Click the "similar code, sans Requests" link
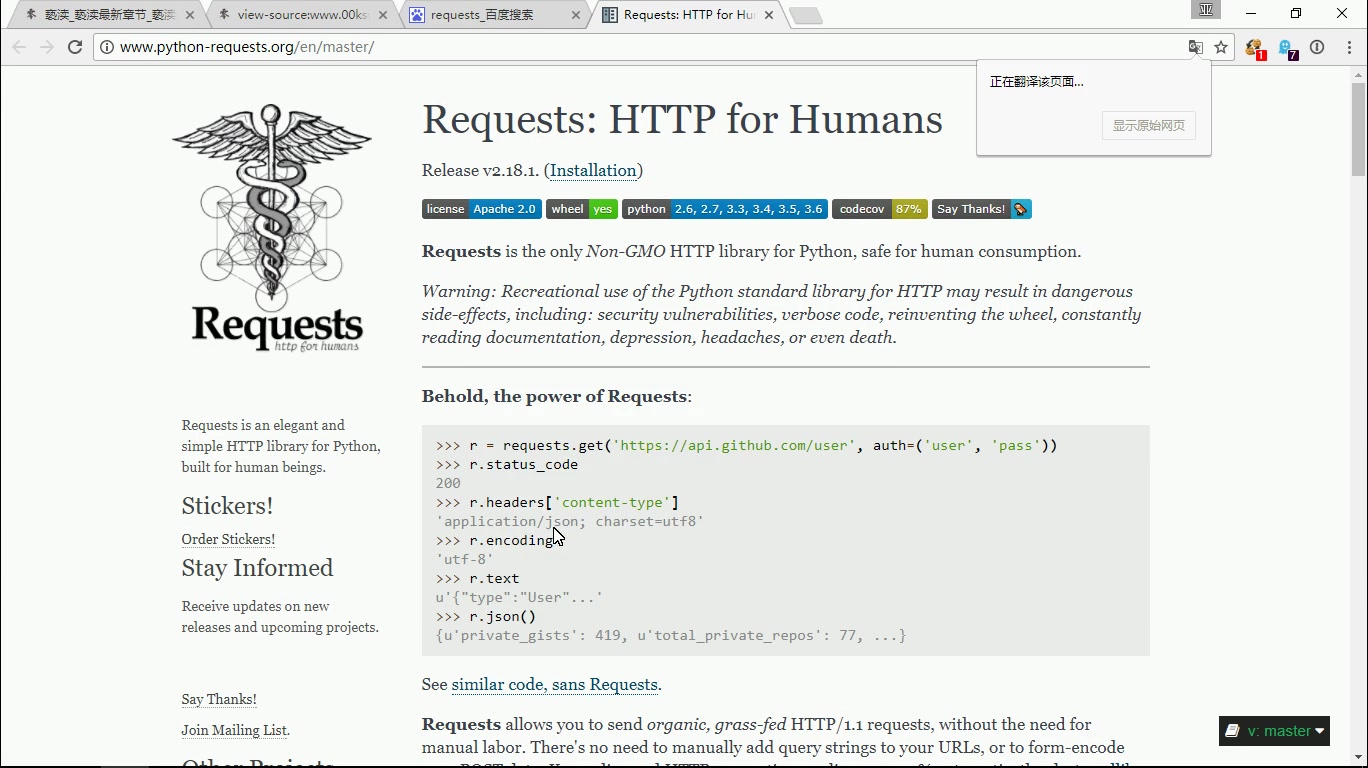Viewport: 1368px width, 768px height. 555,685
